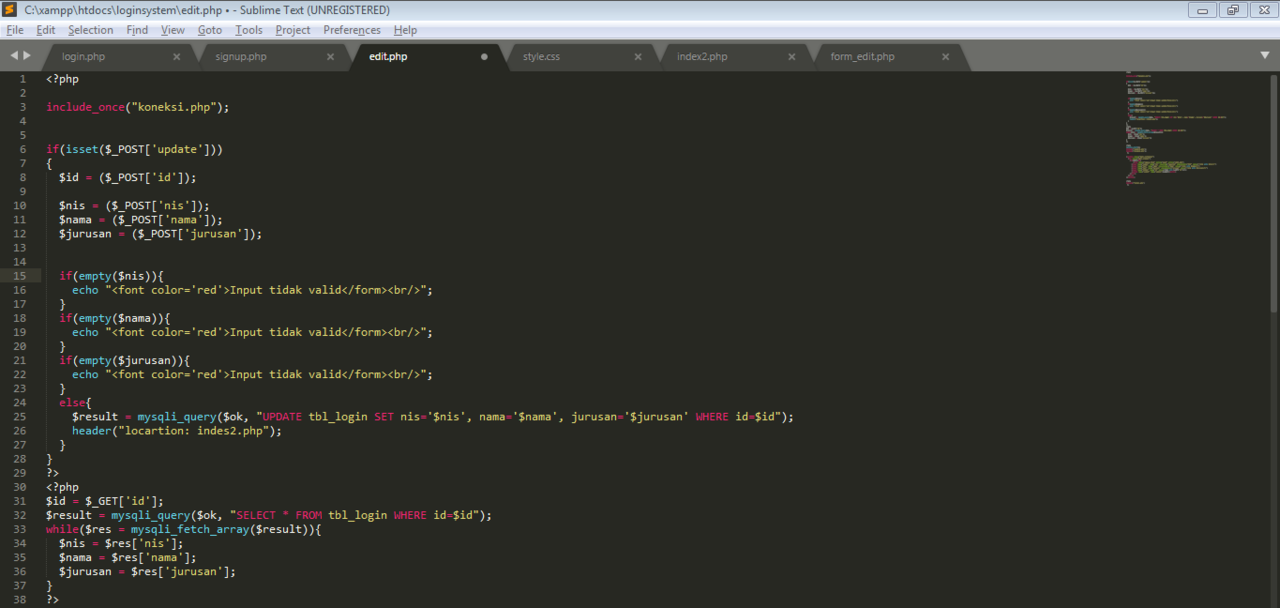Click line number 25 in the gutter

point(21,417)
